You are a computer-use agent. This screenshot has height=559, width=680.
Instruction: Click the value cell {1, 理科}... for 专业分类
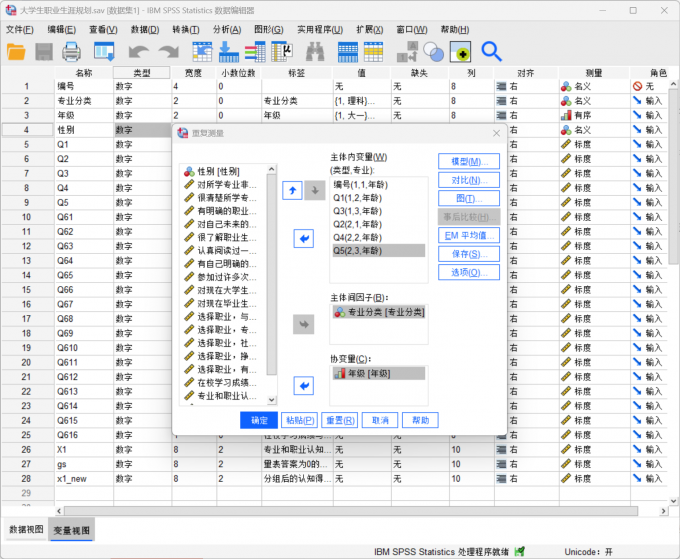[362, 101]
